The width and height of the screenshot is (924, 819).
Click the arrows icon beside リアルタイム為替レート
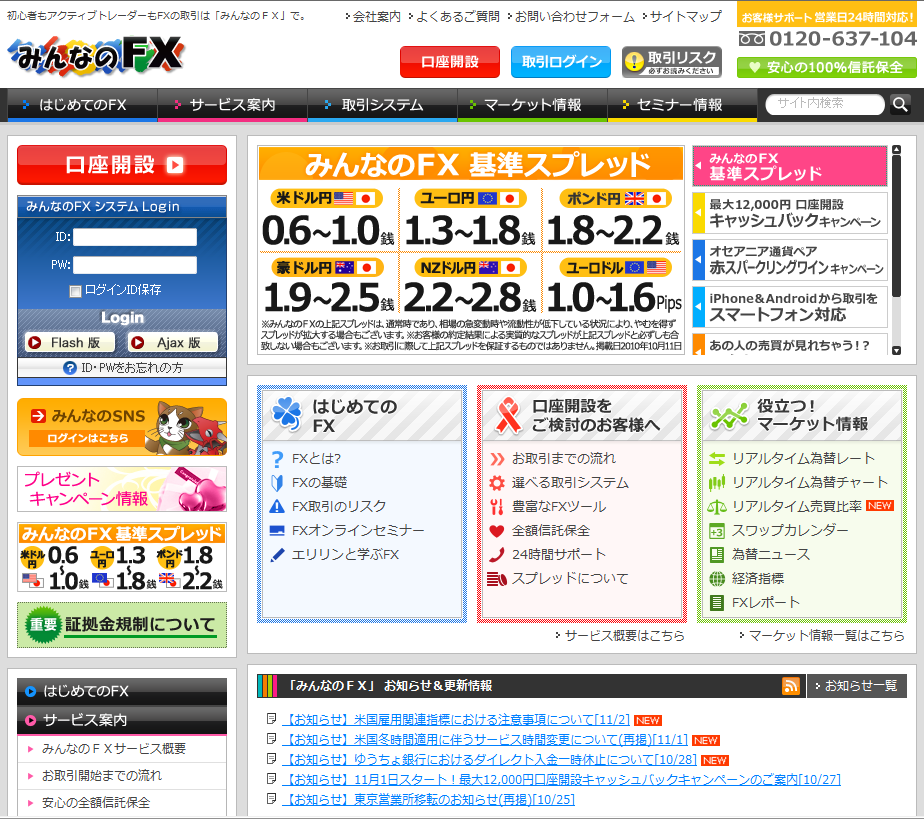(x=717, y=458)
